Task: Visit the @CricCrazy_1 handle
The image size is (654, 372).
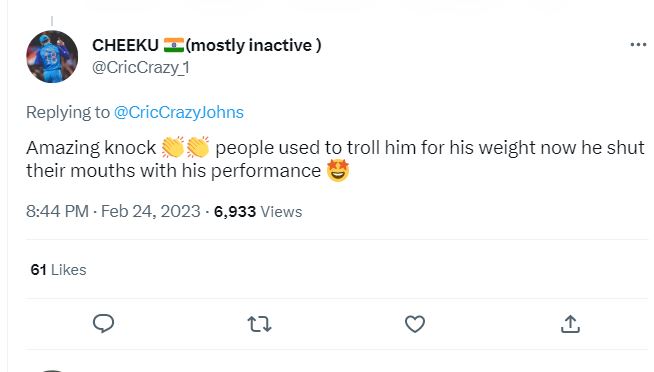Action: (x=141, y=67)
